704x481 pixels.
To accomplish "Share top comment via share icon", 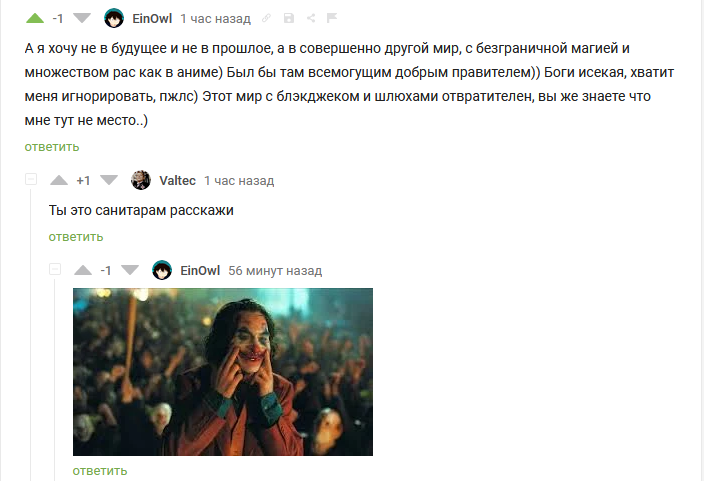I will pos(311,18).
